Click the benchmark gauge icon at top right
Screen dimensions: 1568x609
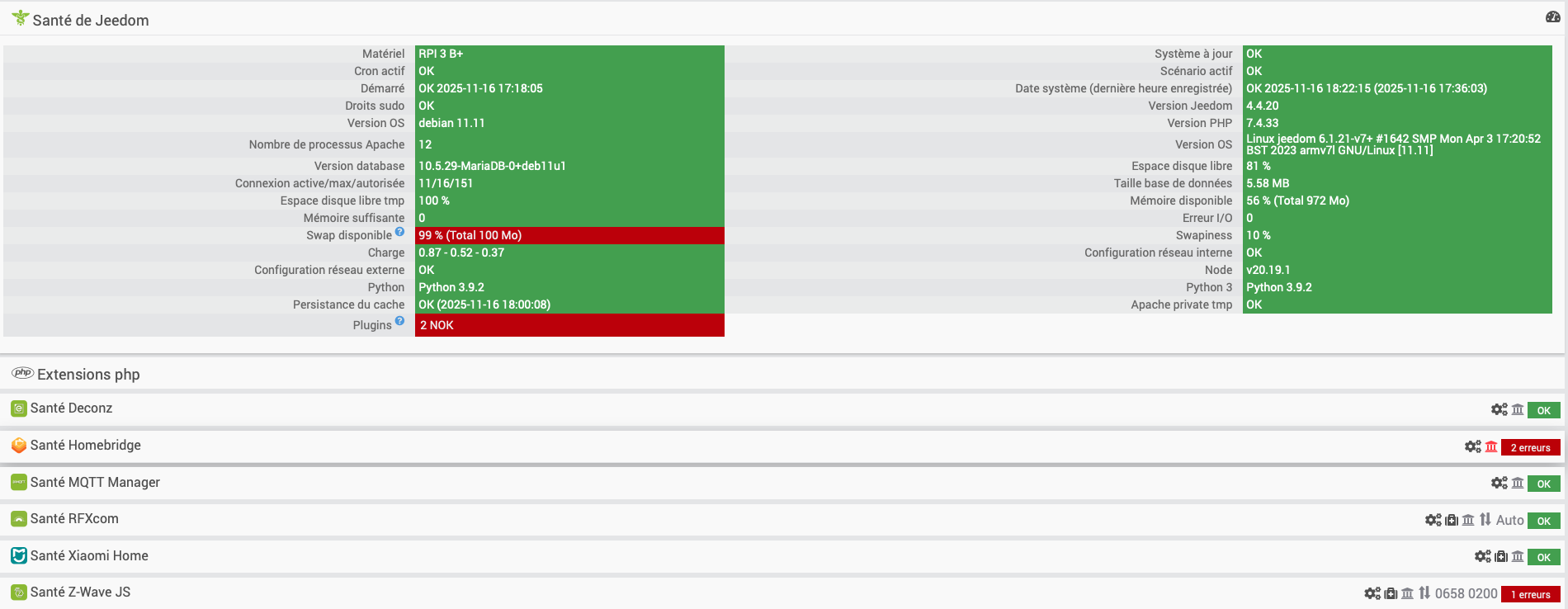[x=1552, y=17]
